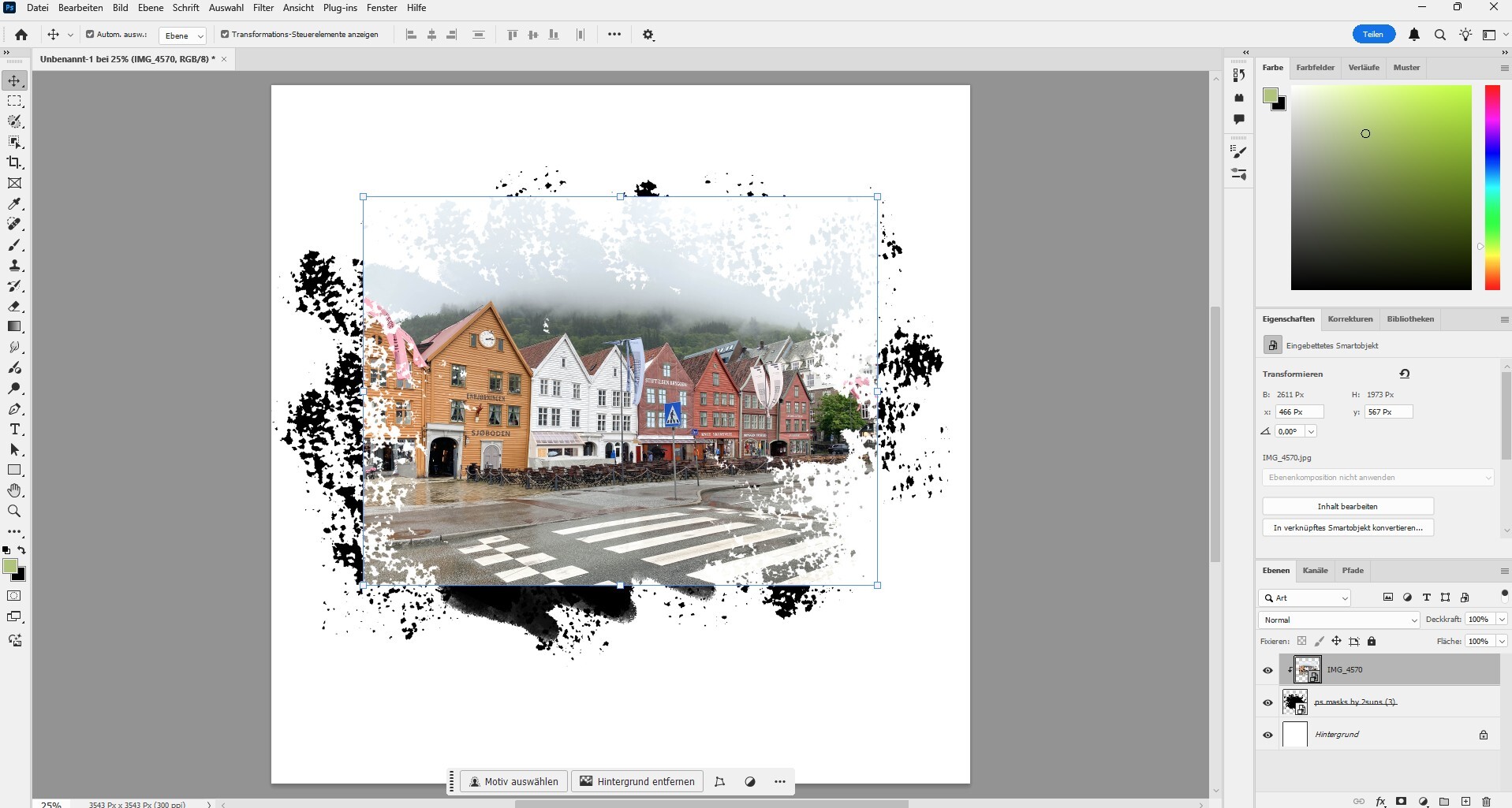This screenshot has height=808, width=1512.
Task: Toggle Transformations-Steuerelemente anzeigen checkbox
Action: click(x=225, y=35)
